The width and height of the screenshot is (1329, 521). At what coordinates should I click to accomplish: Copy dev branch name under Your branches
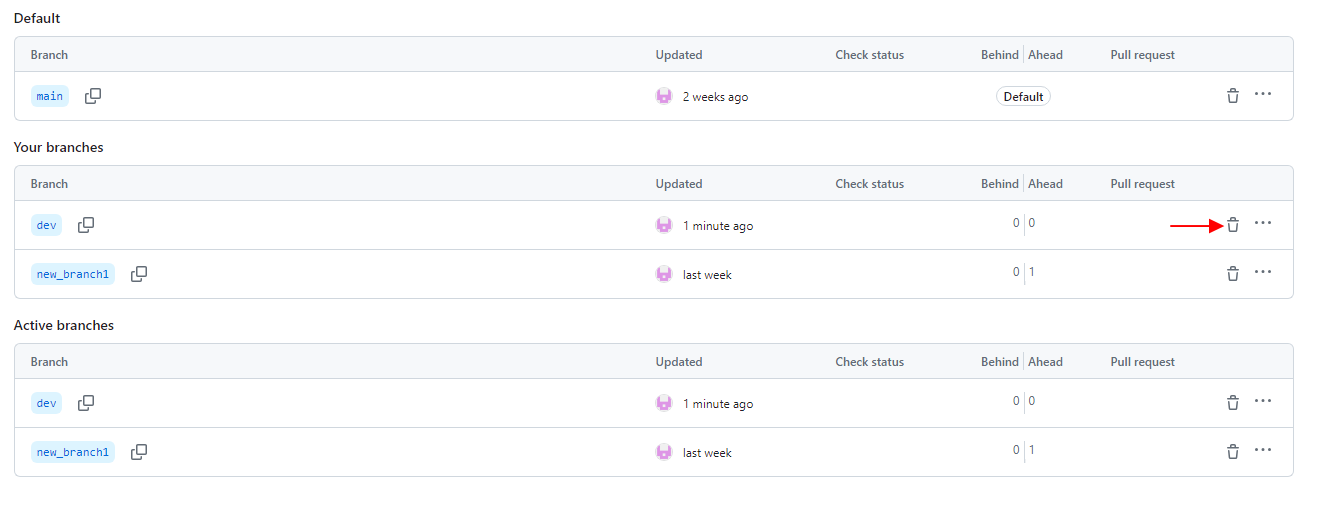click(x=86, y=225)
